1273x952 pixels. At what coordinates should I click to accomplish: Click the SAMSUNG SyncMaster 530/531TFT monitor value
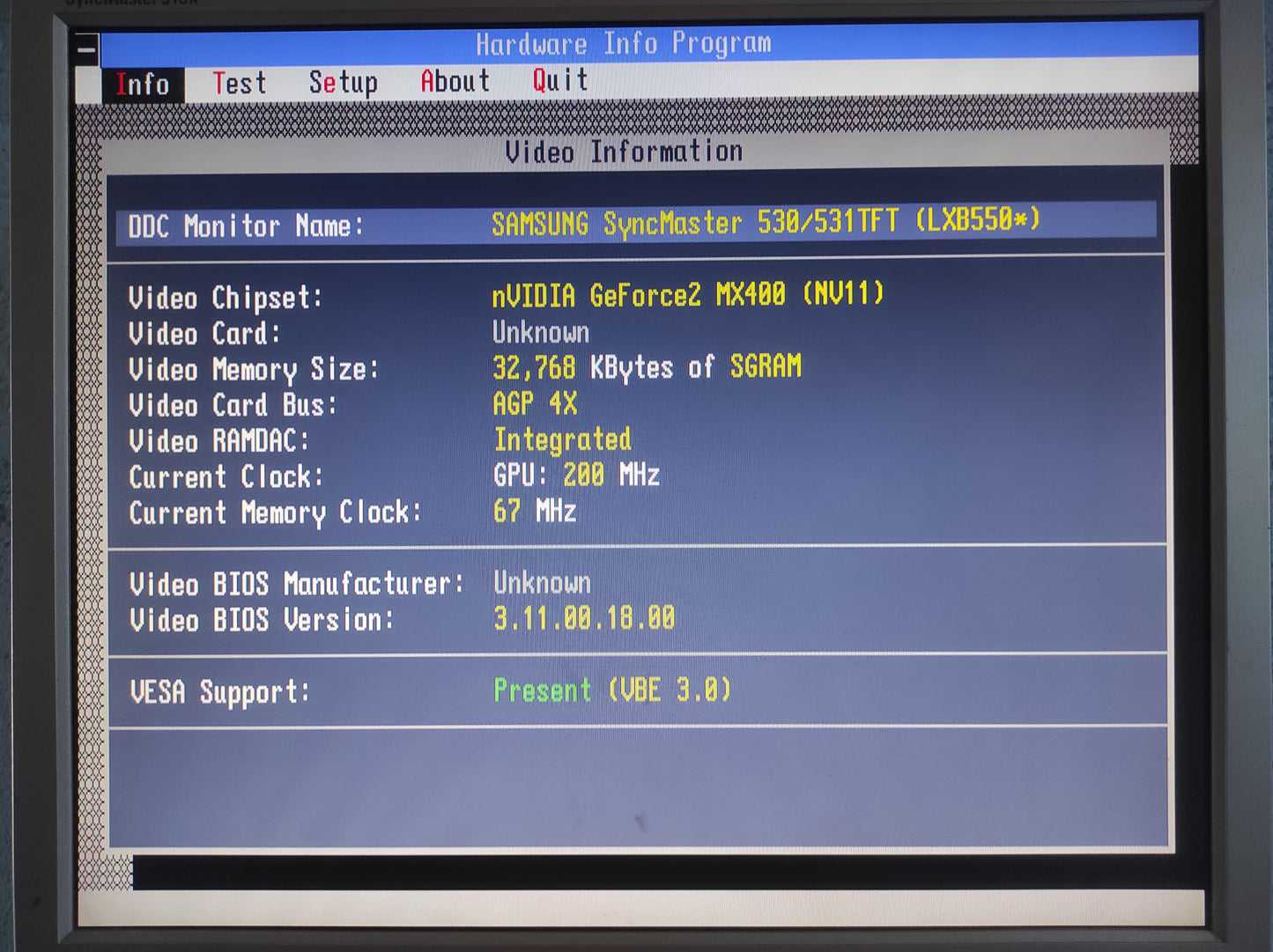(766, 221)
